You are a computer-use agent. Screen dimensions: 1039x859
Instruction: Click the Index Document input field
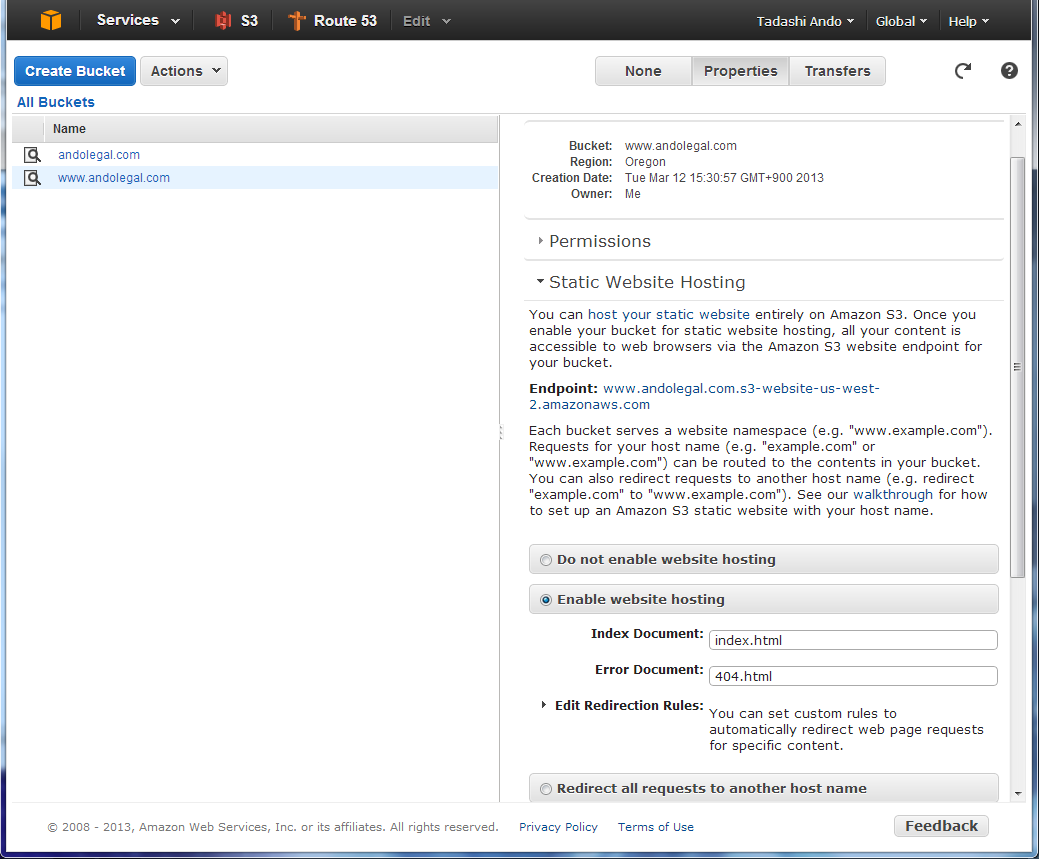(x=853, y=640)
